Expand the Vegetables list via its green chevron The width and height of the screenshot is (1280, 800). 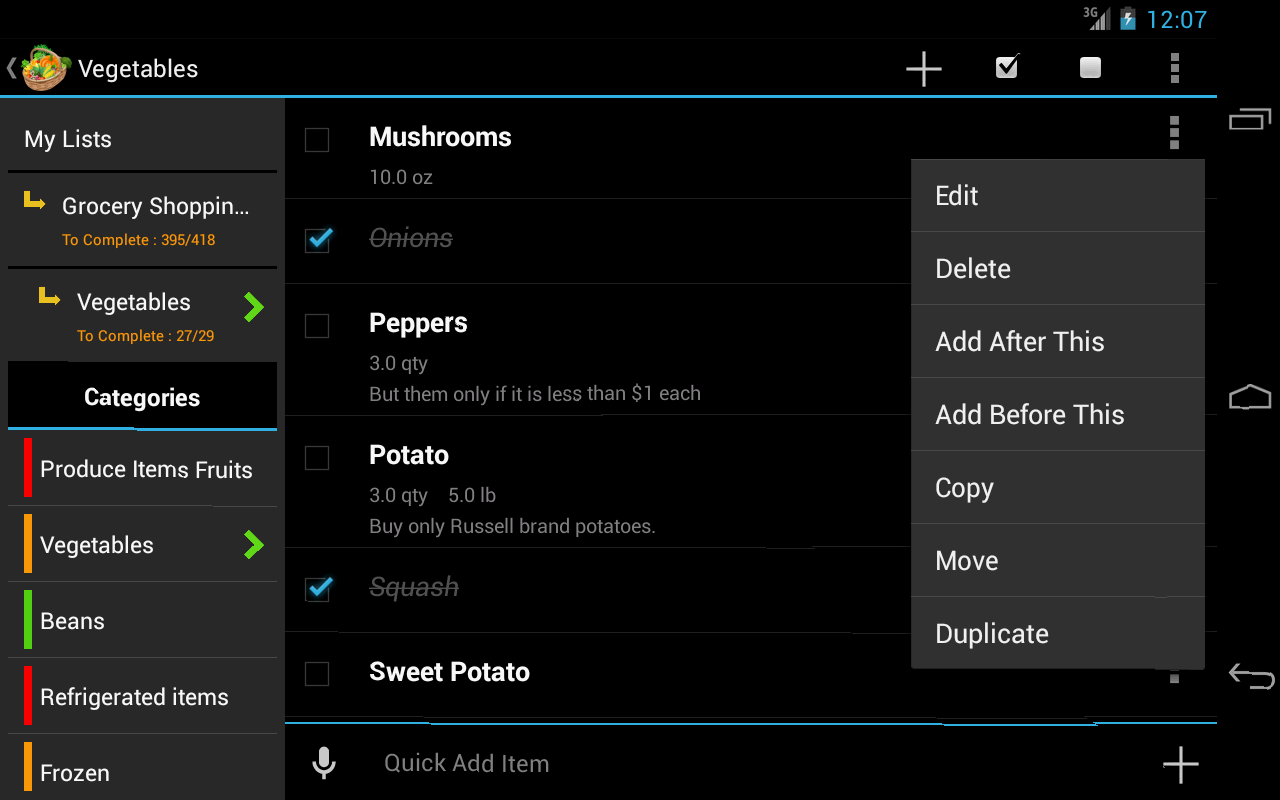coord(255,308)
